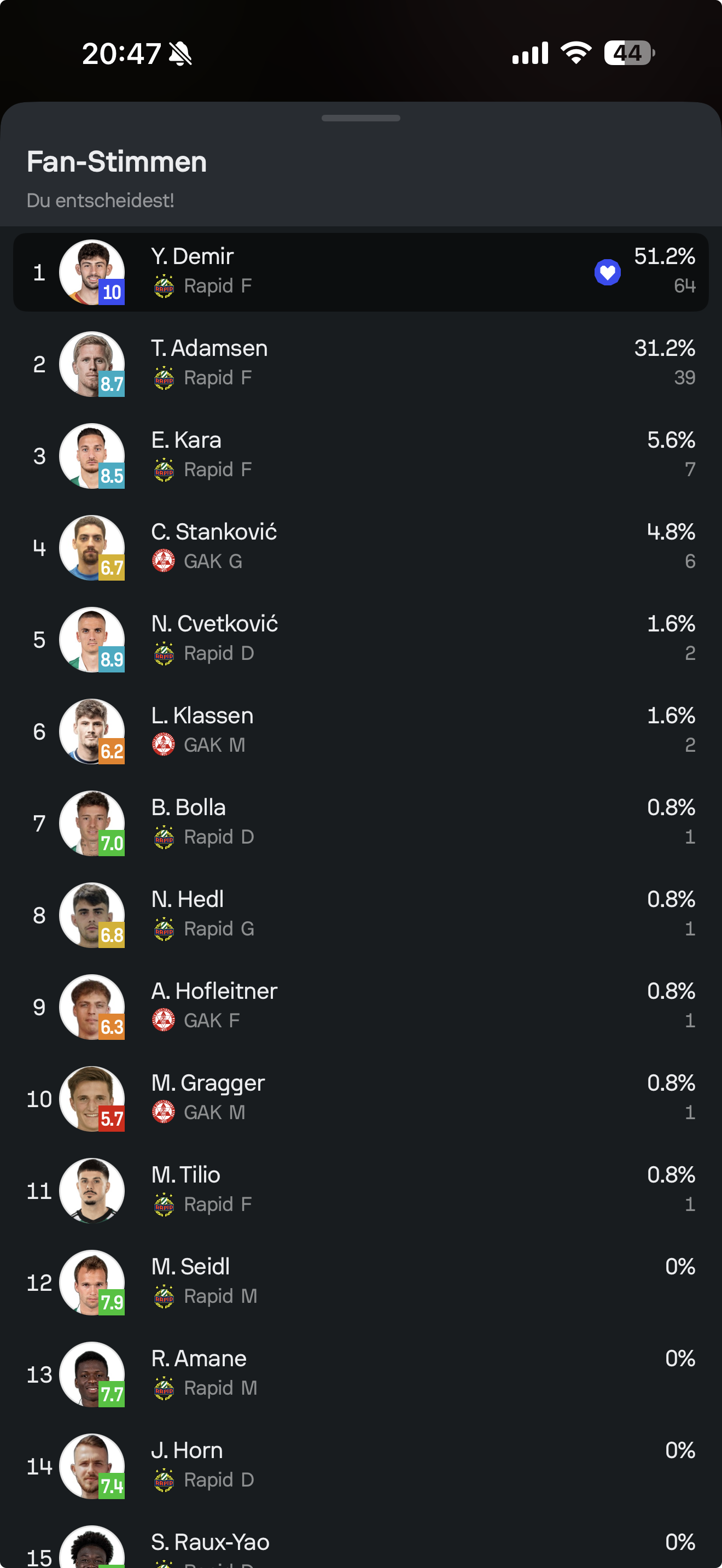Tap T. Adamsen's avatar with 8.7 rating
The height and width of the screenshot is (1568, 722).
pyautogui.click(x=92, y=364)
